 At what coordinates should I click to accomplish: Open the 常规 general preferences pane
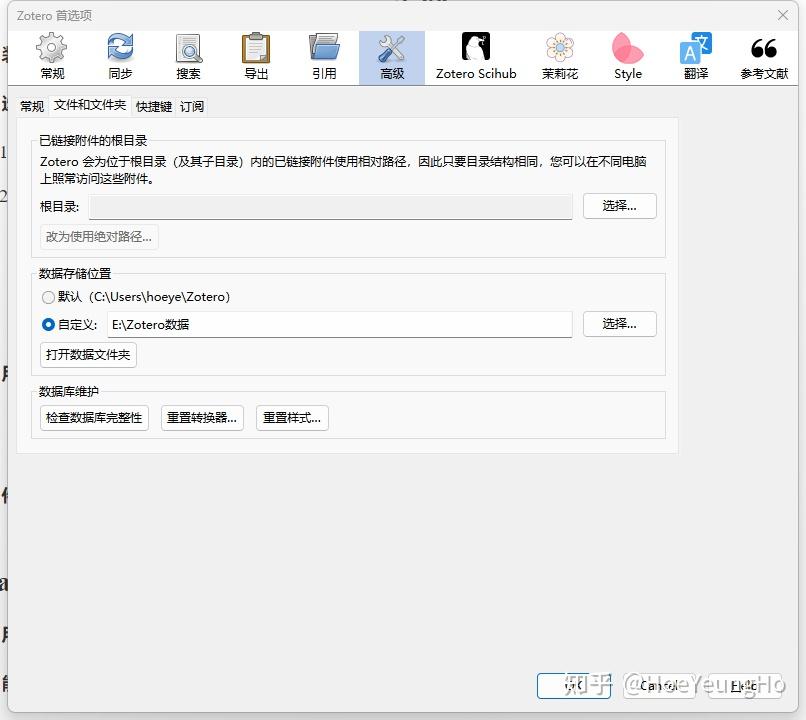[x=52, y=57]
